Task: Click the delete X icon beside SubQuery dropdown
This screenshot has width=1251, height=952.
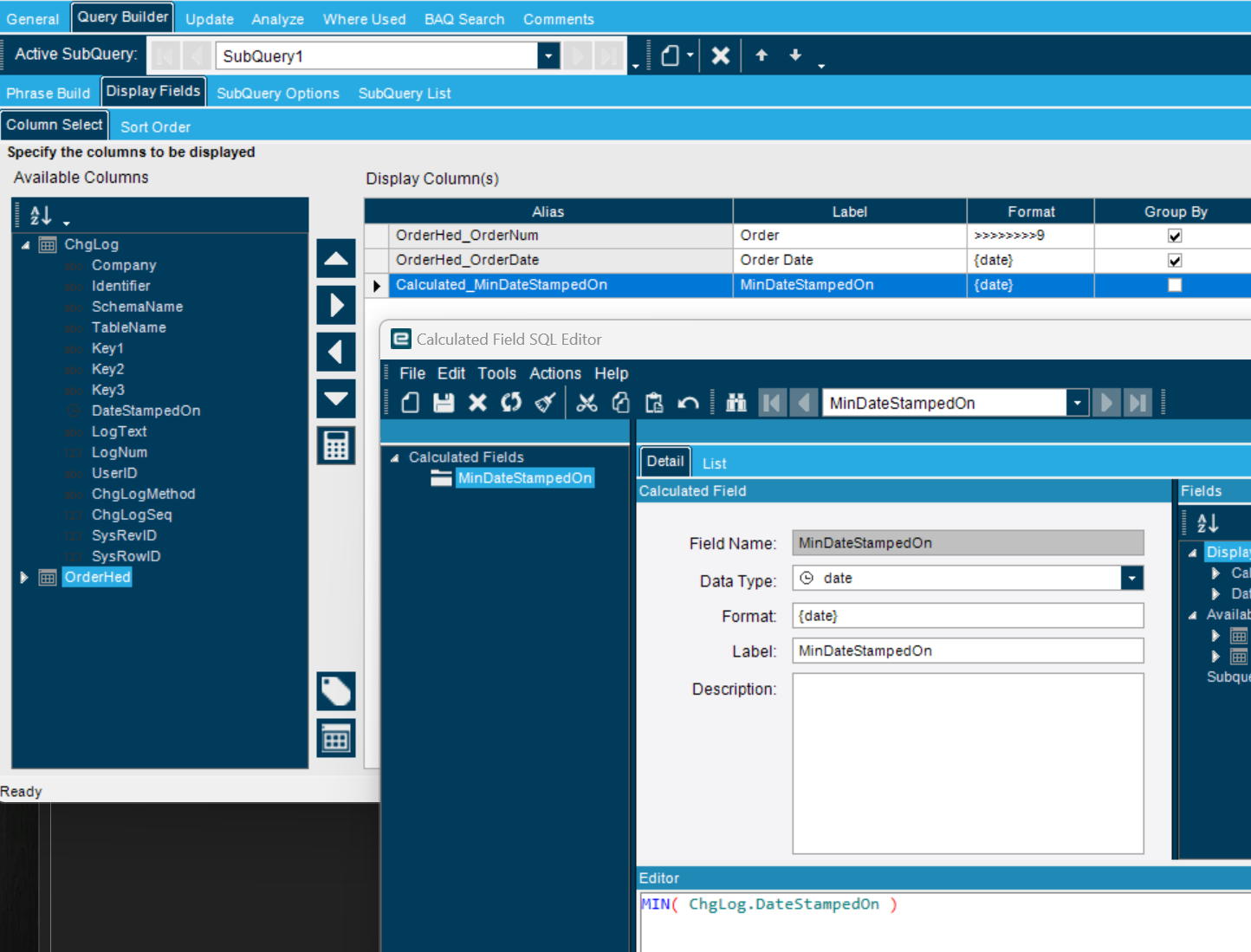Action: click(x=720, y=56)
